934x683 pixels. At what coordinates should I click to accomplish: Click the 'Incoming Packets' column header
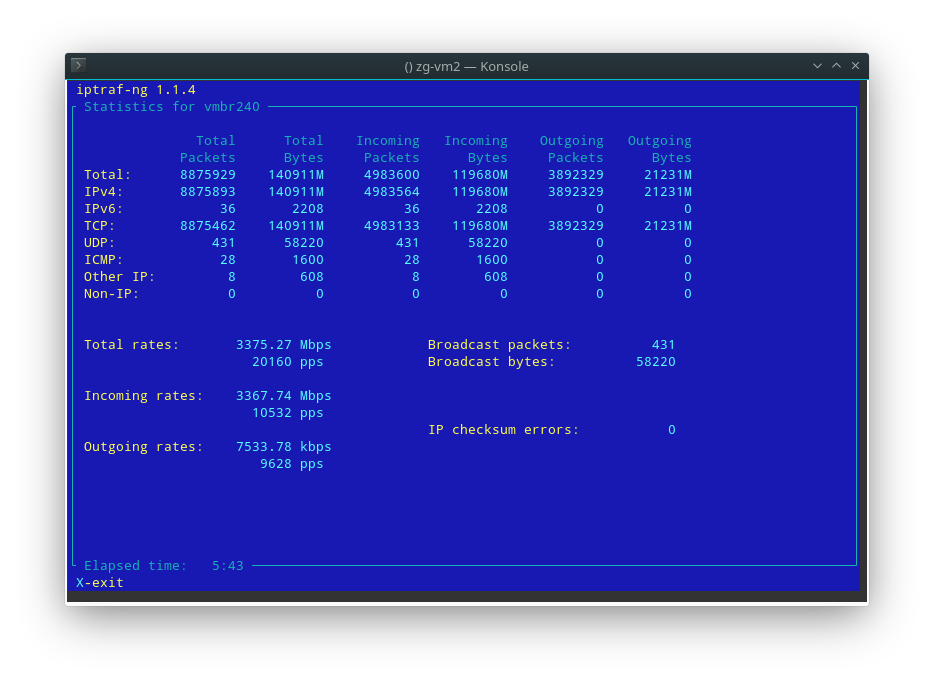tap(388, 149)
